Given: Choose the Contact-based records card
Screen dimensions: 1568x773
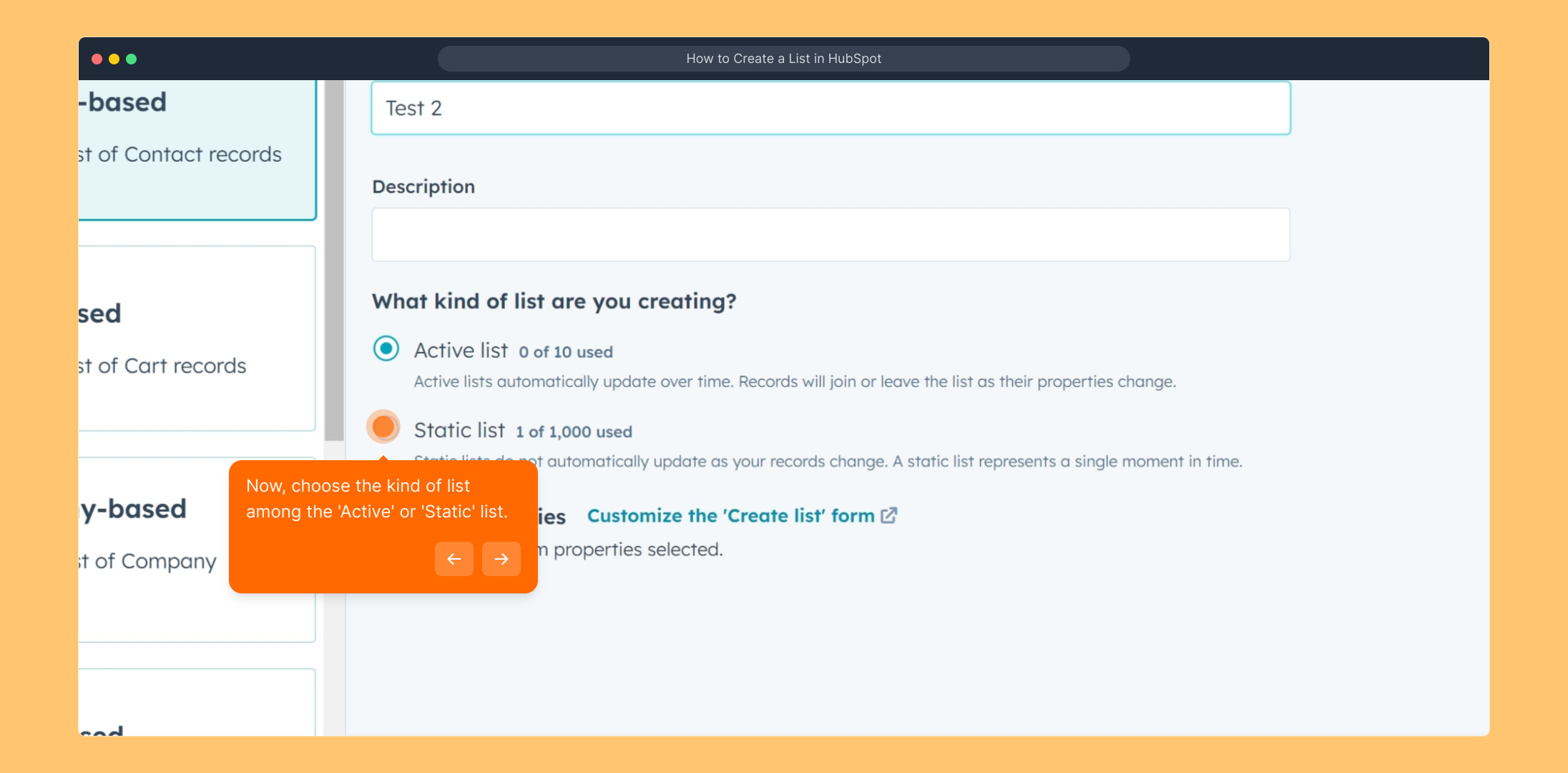Looking at the screenshot, I should coord(197,150).
